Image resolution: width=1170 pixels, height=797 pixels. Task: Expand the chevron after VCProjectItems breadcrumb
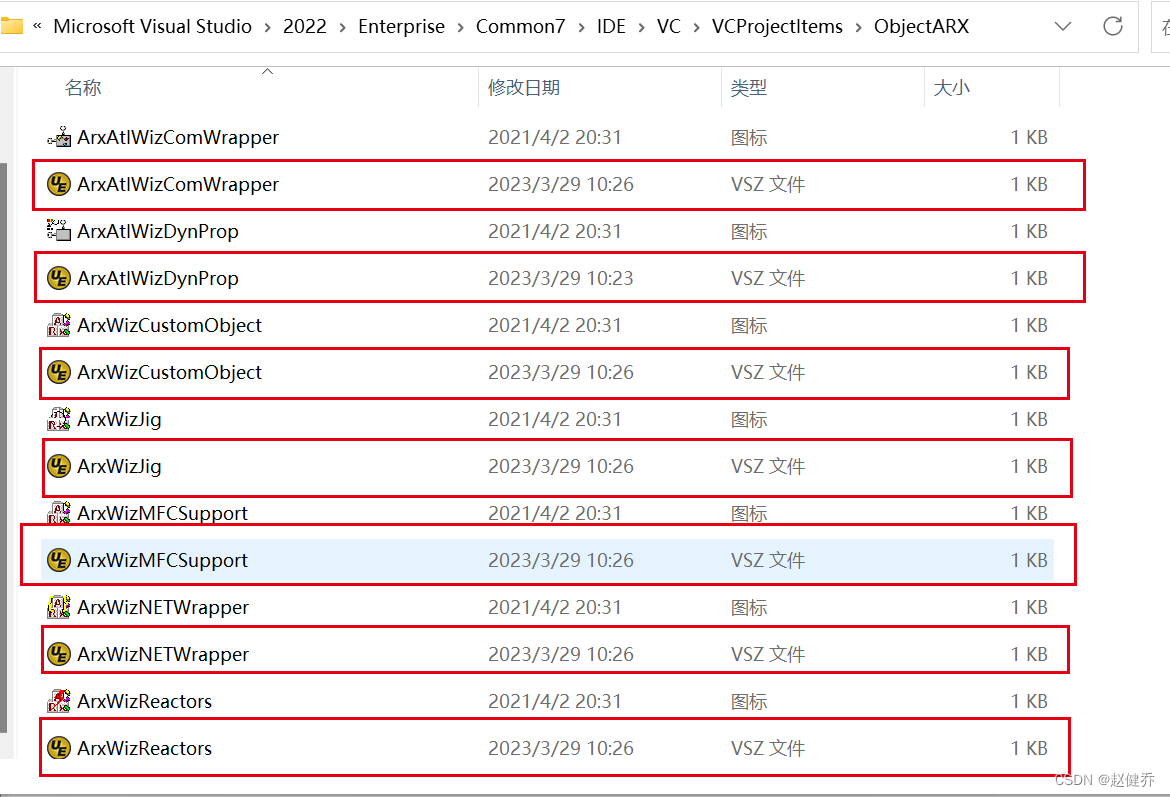coord(858,27)
